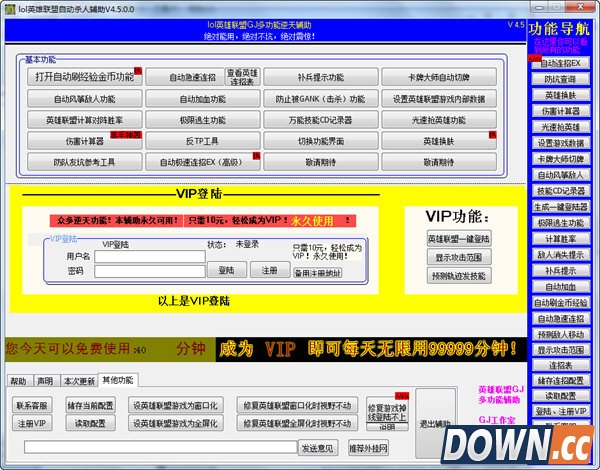Click 光速抢英雄功能 button
The height and width of the screenshot is (470, 600).
tap(439, 120)
